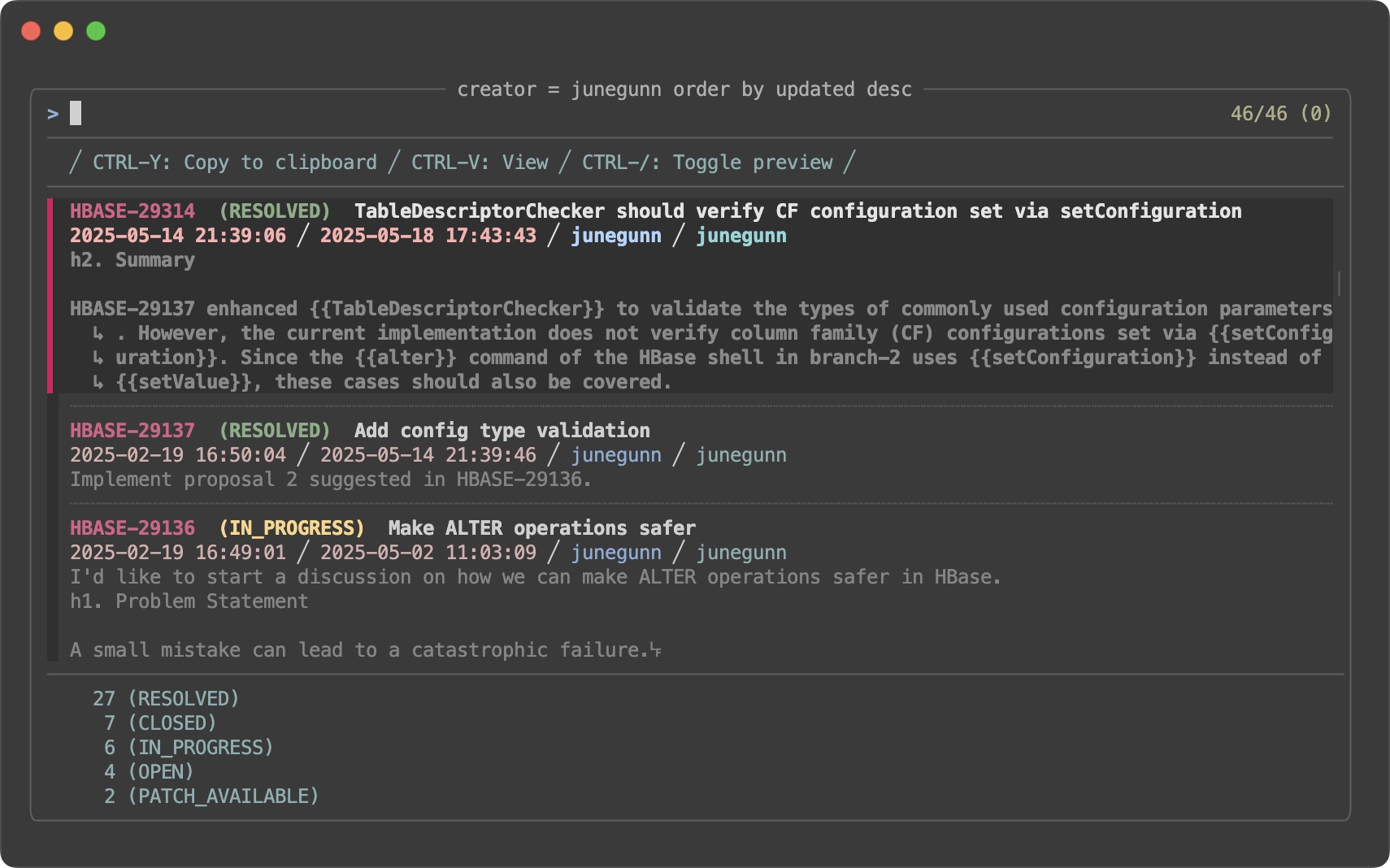Click the '27 (RESOLVED)' count row
The image size is (1390, 868).
coord(166,699)
